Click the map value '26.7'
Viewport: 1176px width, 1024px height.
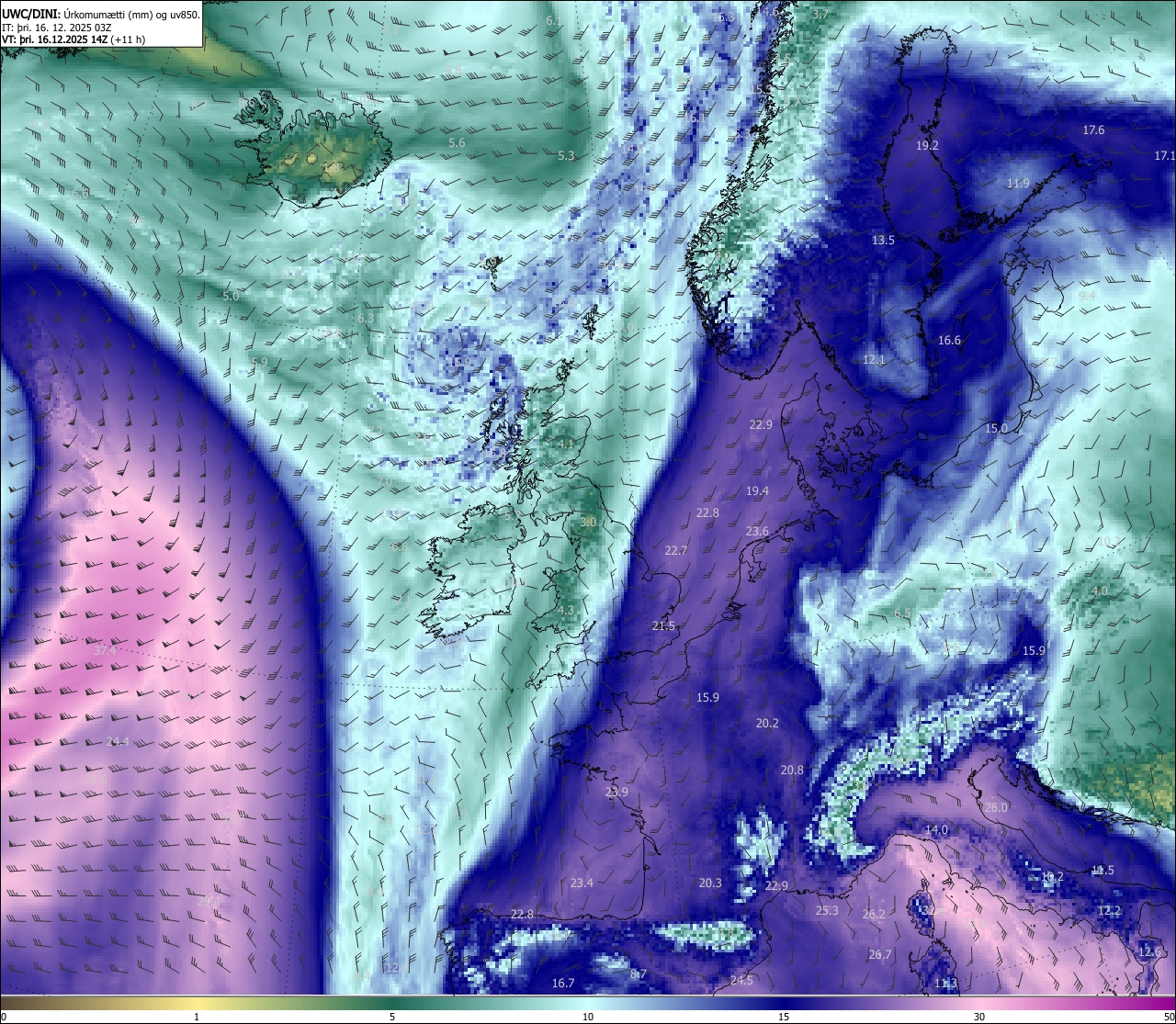(880, 954)
